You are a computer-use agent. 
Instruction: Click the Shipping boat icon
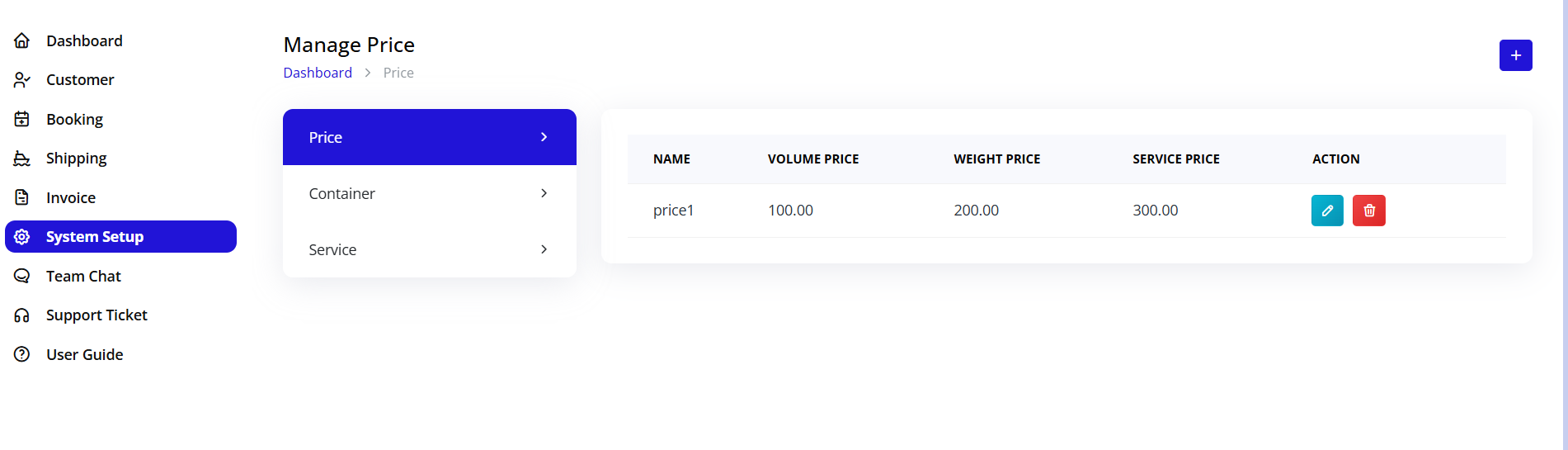point(22,159)
